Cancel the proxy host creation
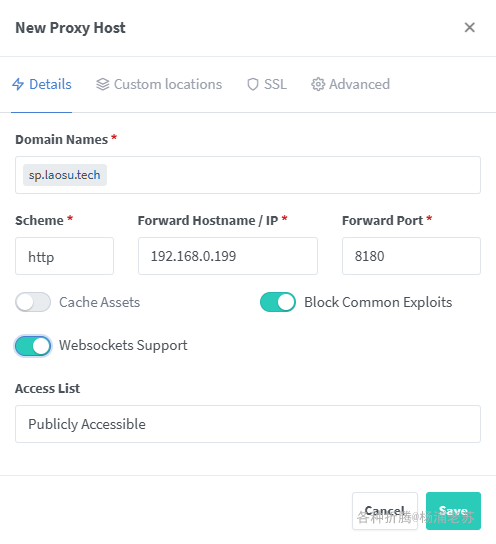This screenshot has height=544, width=496. click(385, 511)
